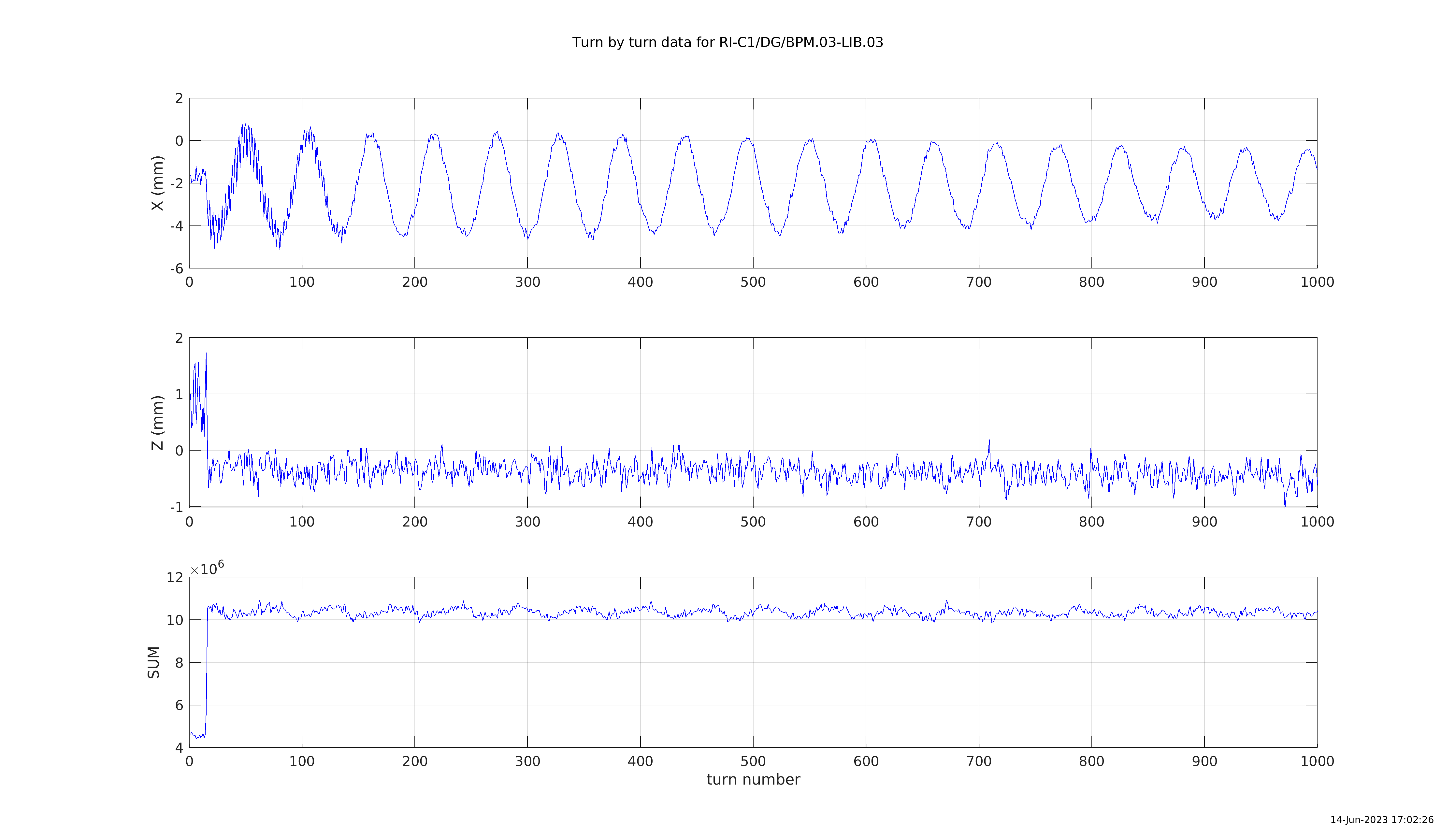Click the -1 tick on Z axis

(x=176, y=508)
